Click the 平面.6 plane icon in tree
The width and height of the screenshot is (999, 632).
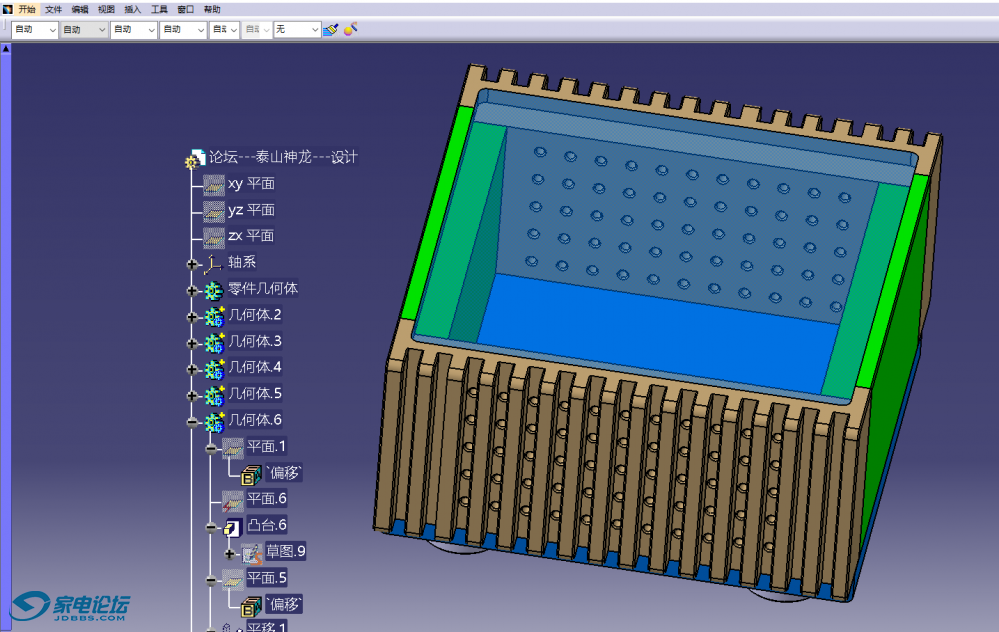tap(233, 499)
